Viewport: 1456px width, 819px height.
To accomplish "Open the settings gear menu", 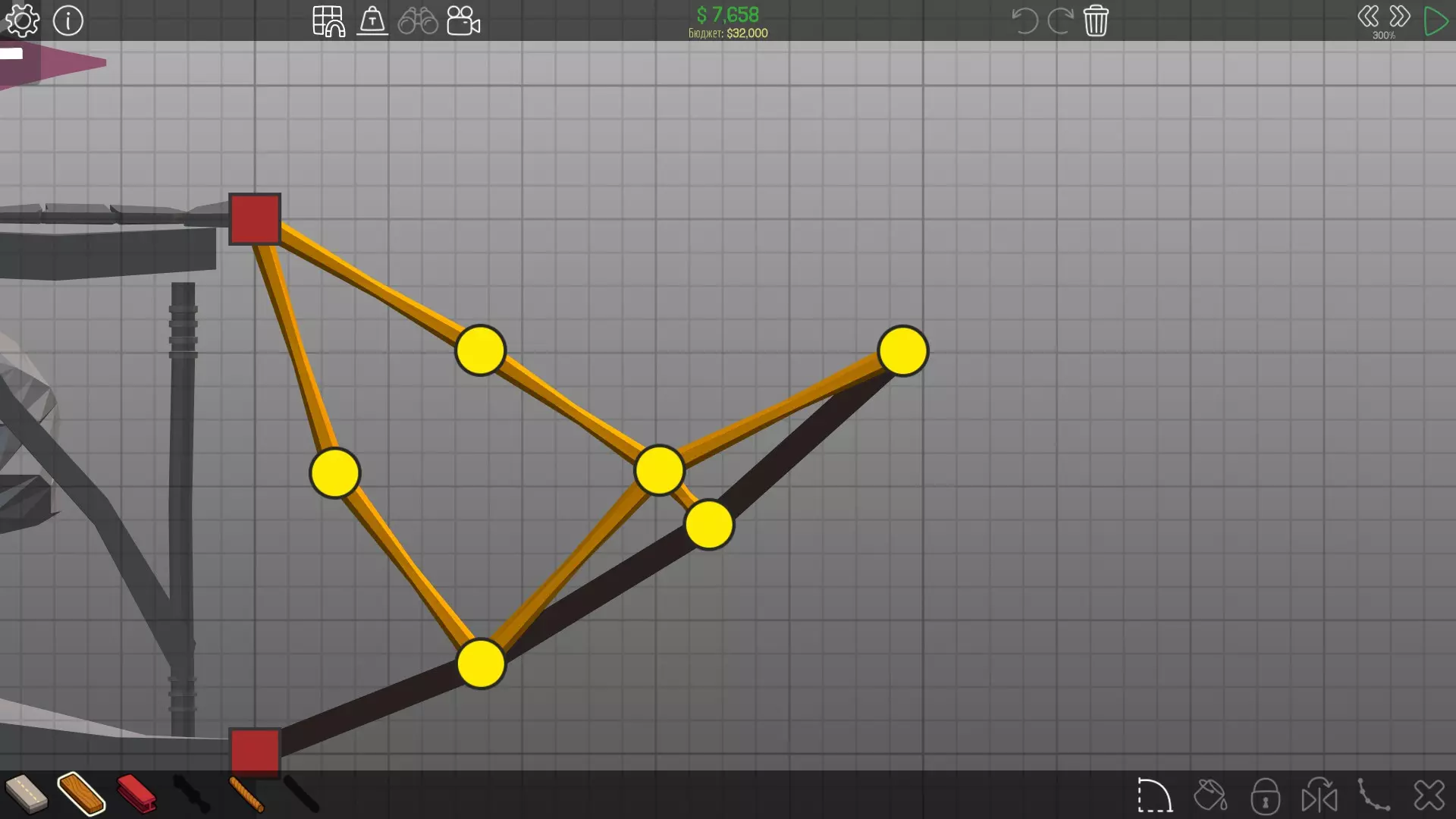I will pyautogui.click(x=23, y=20).
